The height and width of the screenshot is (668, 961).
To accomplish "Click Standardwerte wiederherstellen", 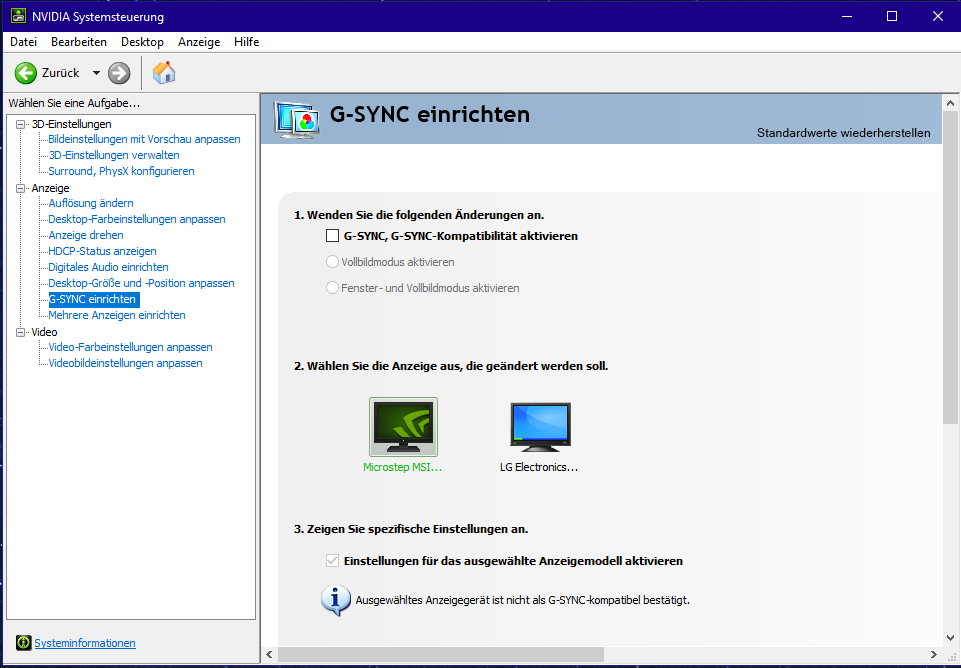I will pos(843,133).
